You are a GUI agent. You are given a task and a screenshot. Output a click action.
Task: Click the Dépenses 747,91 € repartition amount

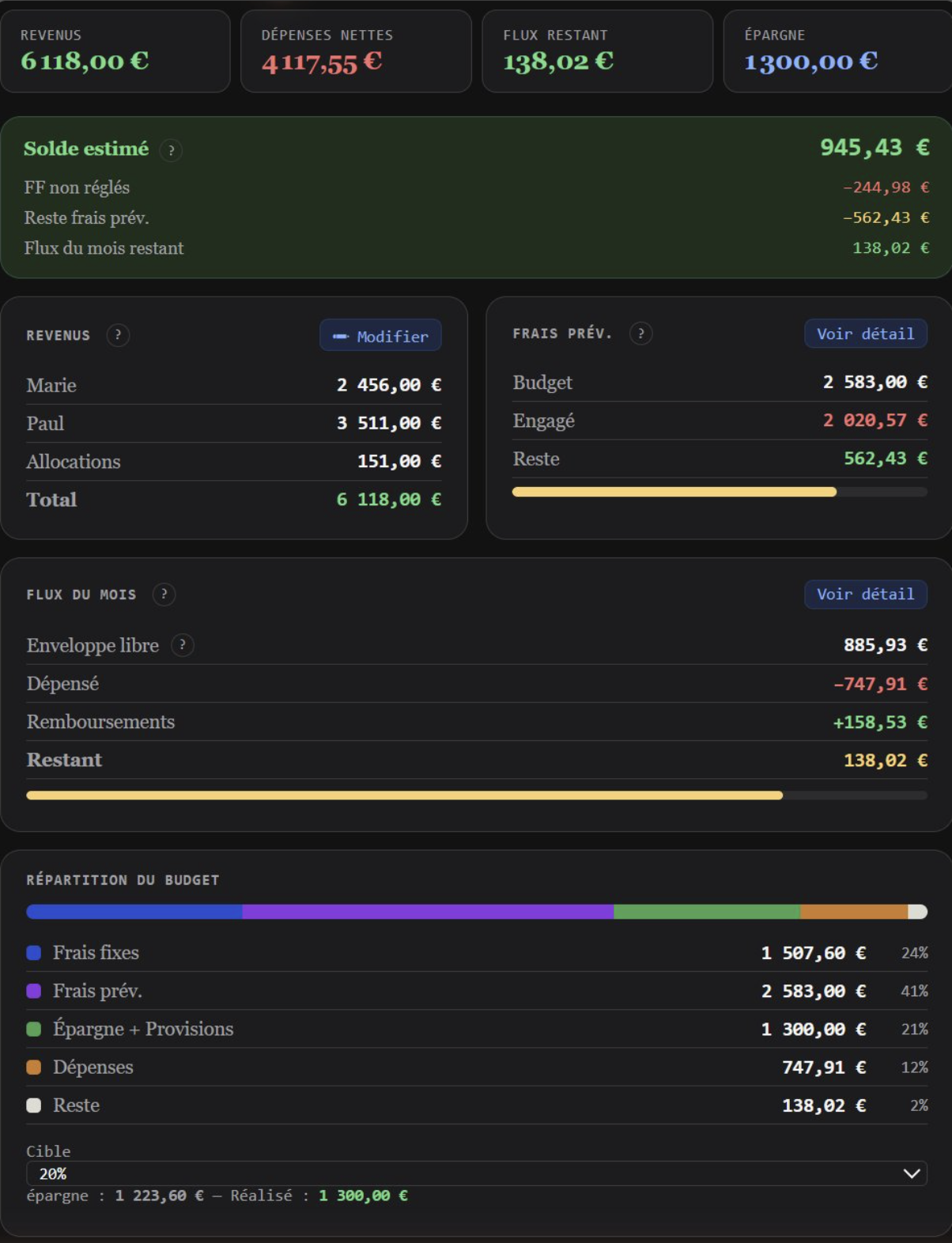tap(824, 1067)
